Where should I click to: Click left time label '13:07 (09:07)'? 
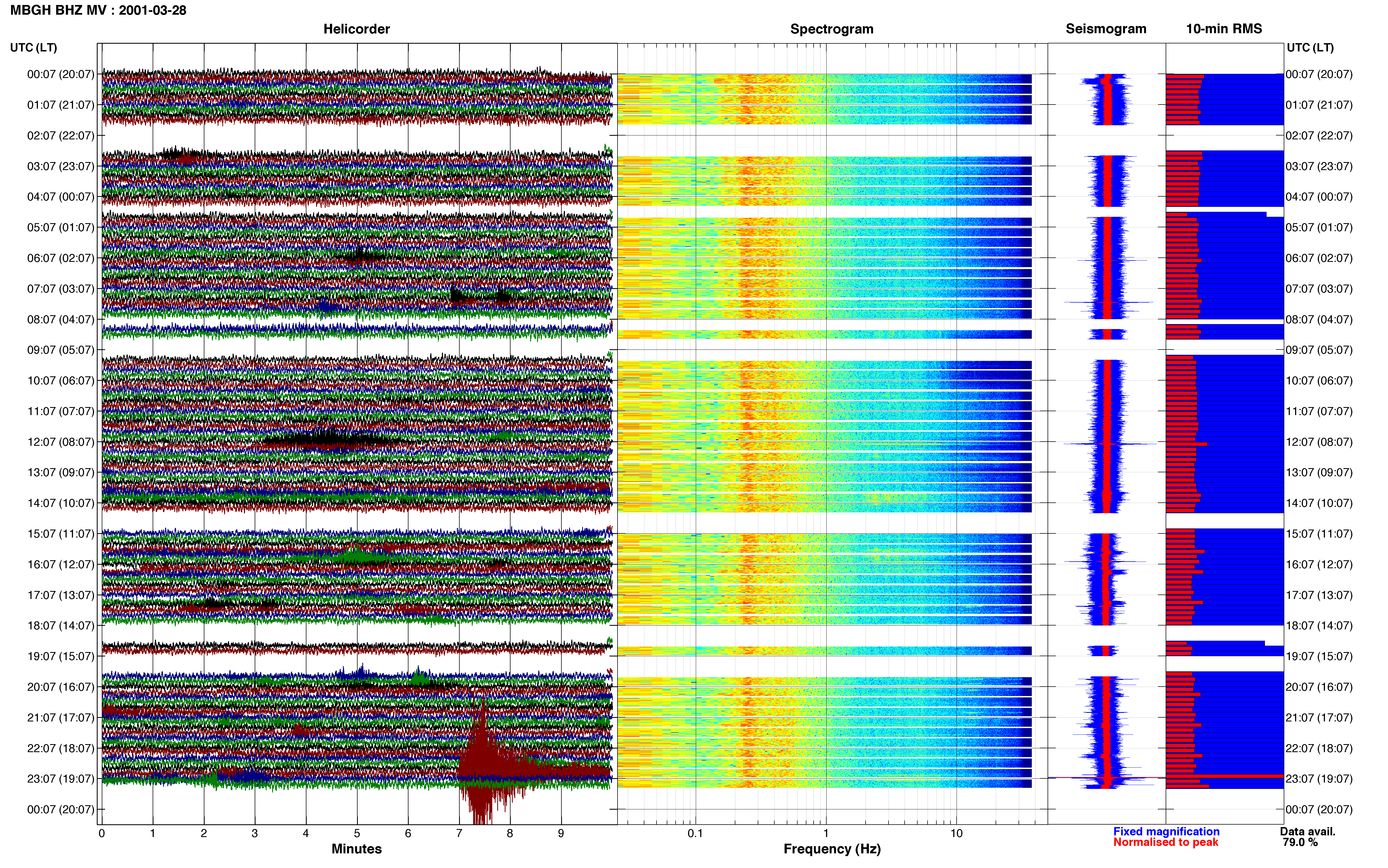(61, 472)
